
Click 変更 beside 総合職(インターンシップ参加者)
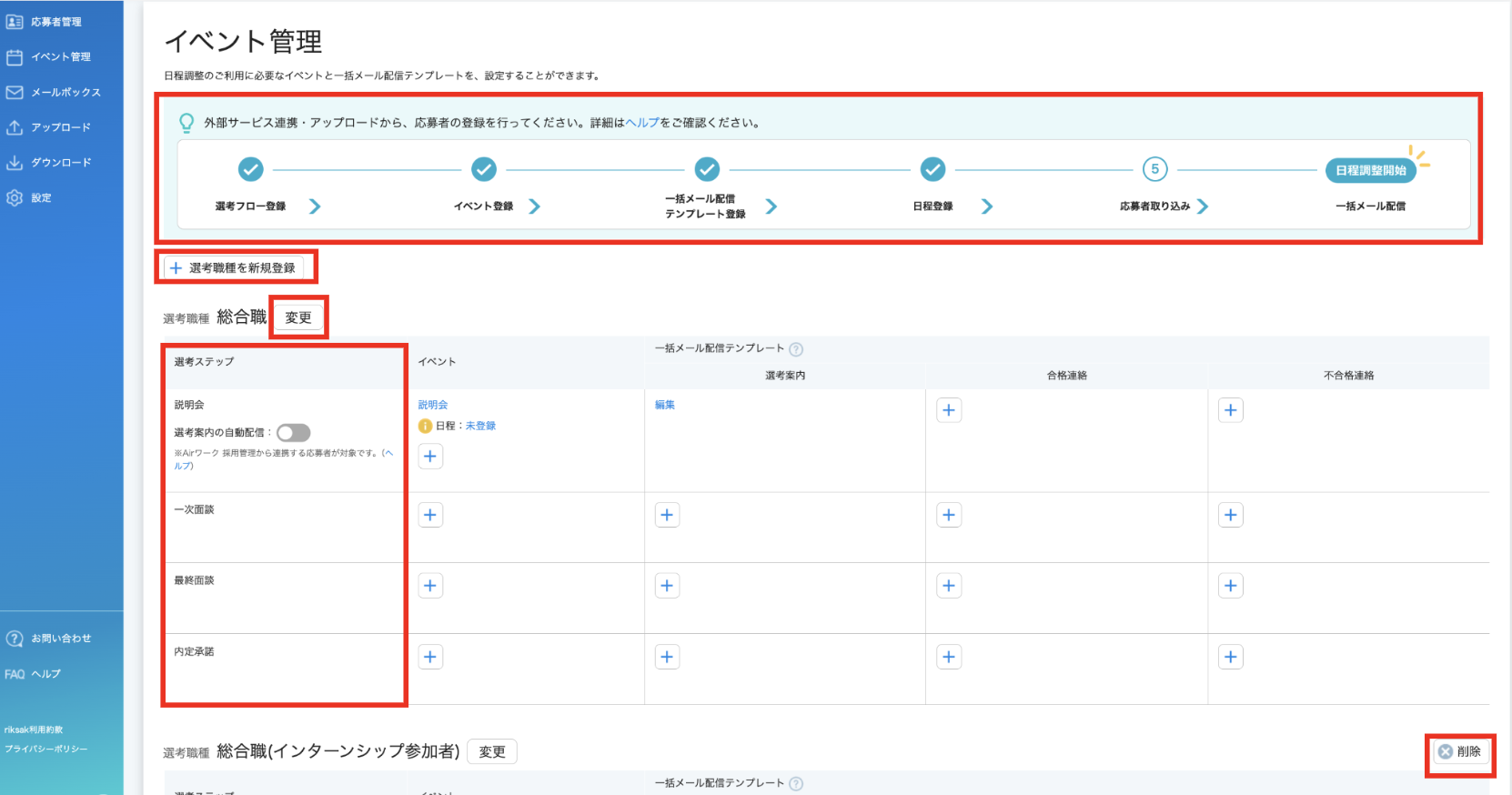click(492, 752)
